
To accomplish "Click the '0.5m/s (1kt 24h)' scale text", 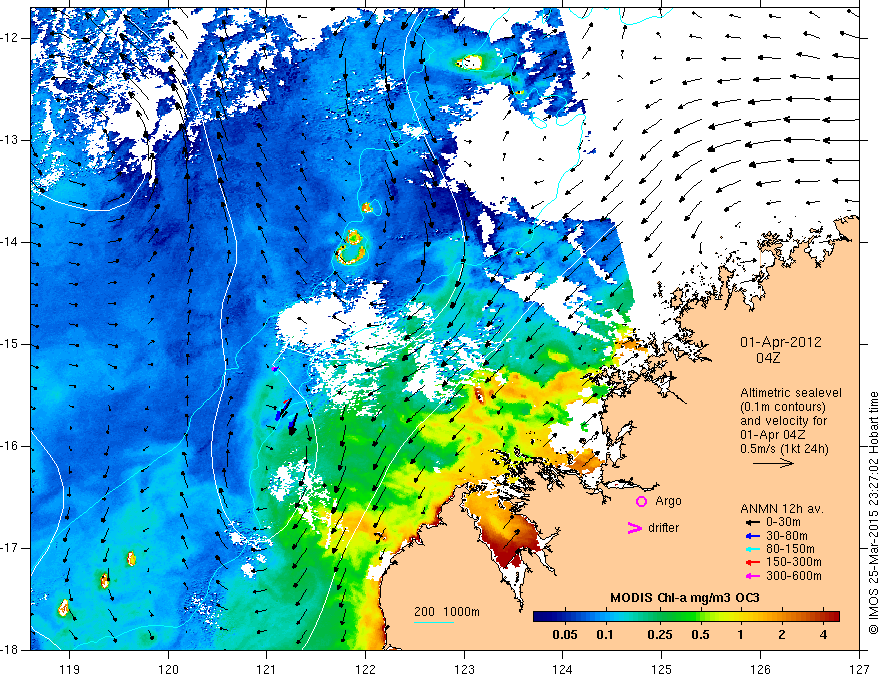I will point(784,449).
